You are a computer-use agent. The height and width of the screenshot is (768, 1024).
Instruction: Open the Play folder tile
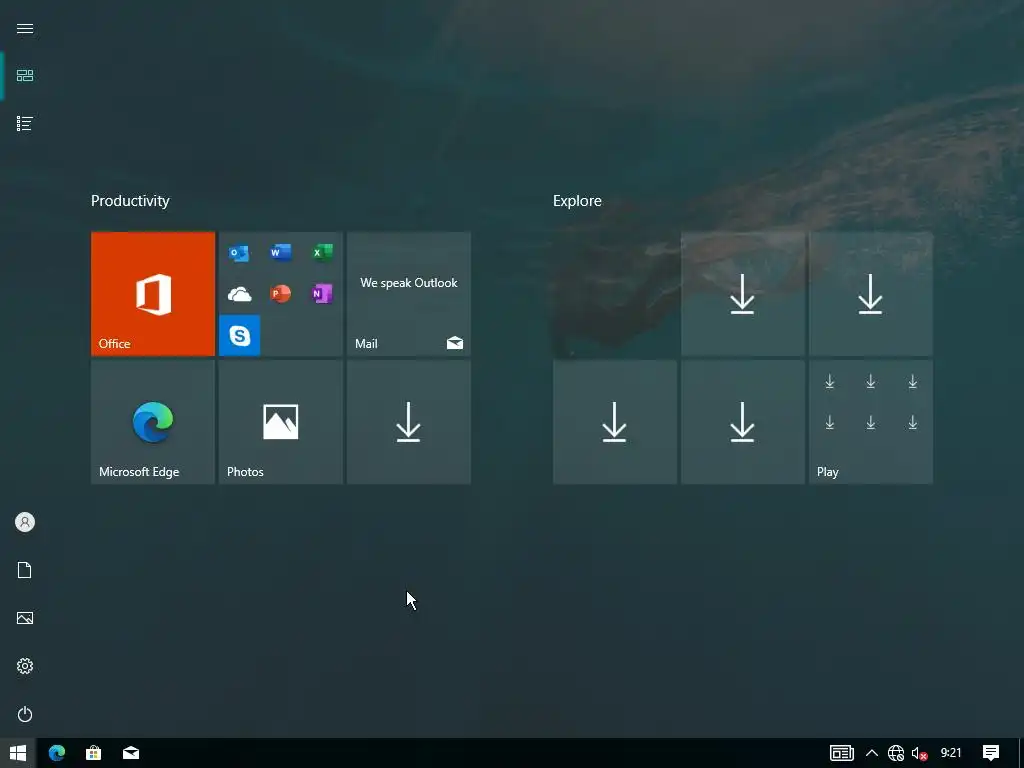click(871, 422)
